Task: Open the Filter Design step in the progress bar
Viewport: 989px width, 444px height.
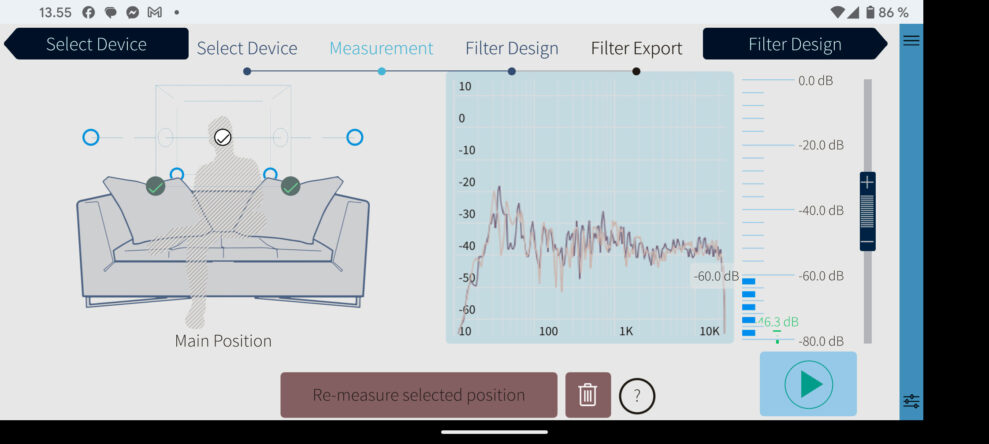Action: click(x=511, y=48)
